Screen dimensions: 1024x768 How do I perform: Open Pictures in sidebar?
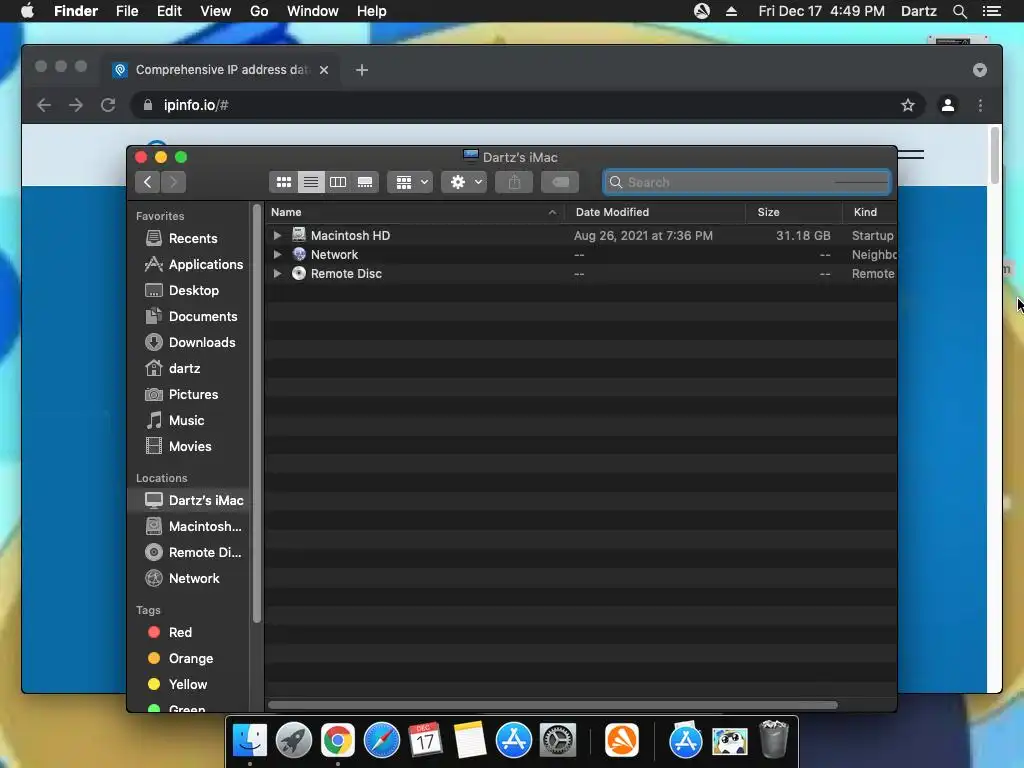tap(189, 395)
